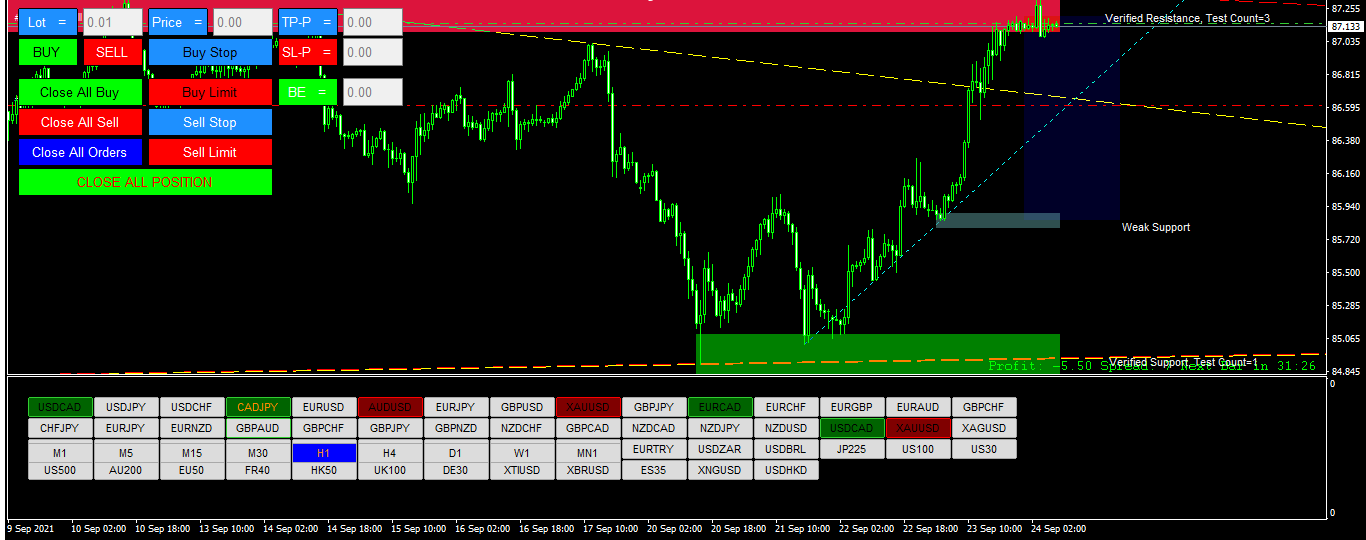This screenshot has width=1366, height=540.
Task: Click the BE value input box
Action: click(372, 92)
